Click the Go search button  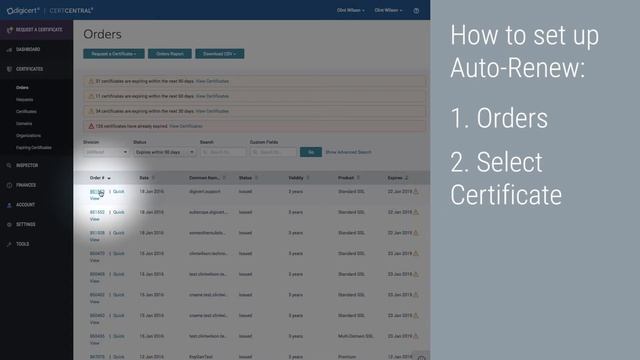tap(311, 152)
